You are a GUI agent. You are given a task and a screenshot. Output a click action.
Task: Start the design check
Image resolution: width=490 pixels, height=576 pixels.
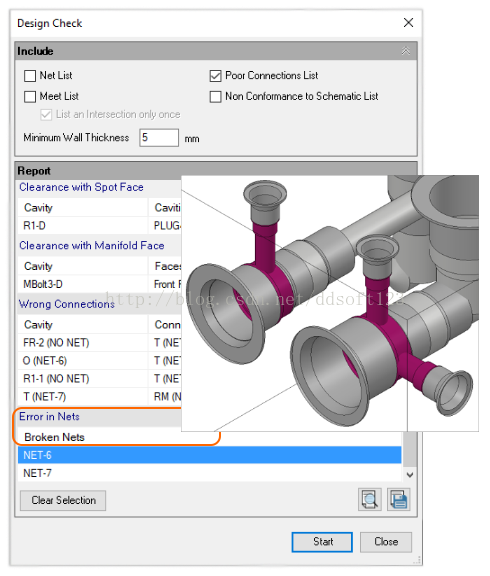click(x=322, y=542)
